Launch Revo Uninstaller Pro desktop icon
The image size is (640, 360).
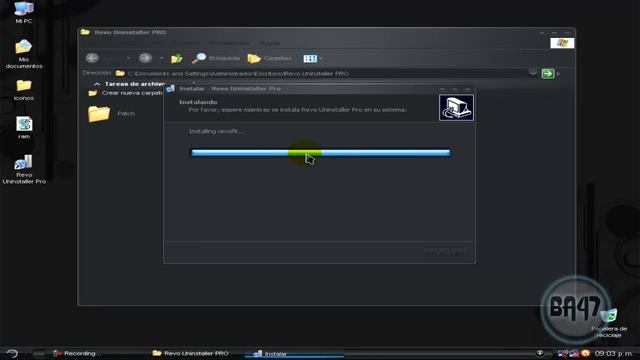pos(24,169)
